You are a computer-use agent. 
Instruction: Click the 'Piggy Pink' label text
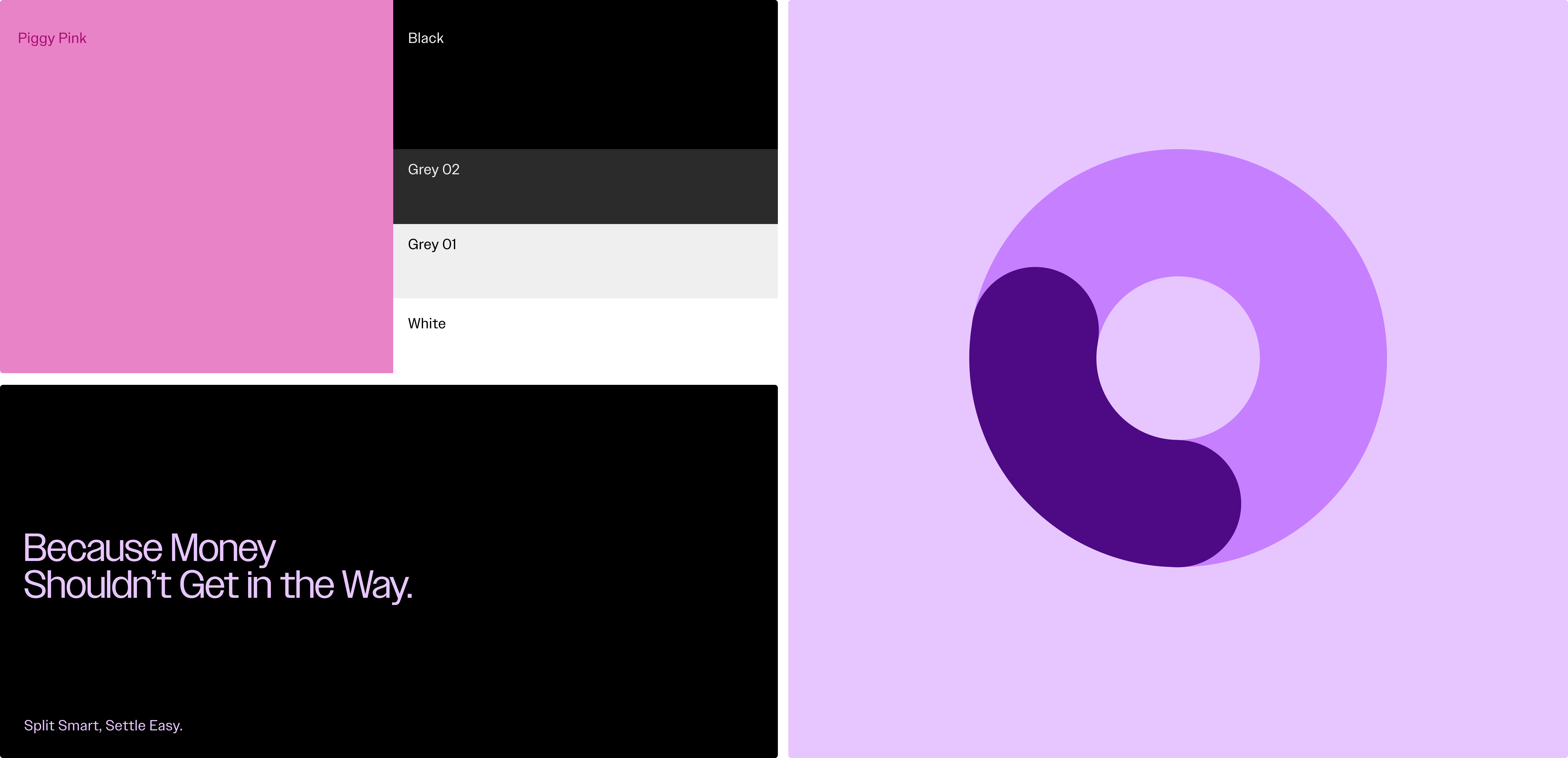(x=52, y=38)
